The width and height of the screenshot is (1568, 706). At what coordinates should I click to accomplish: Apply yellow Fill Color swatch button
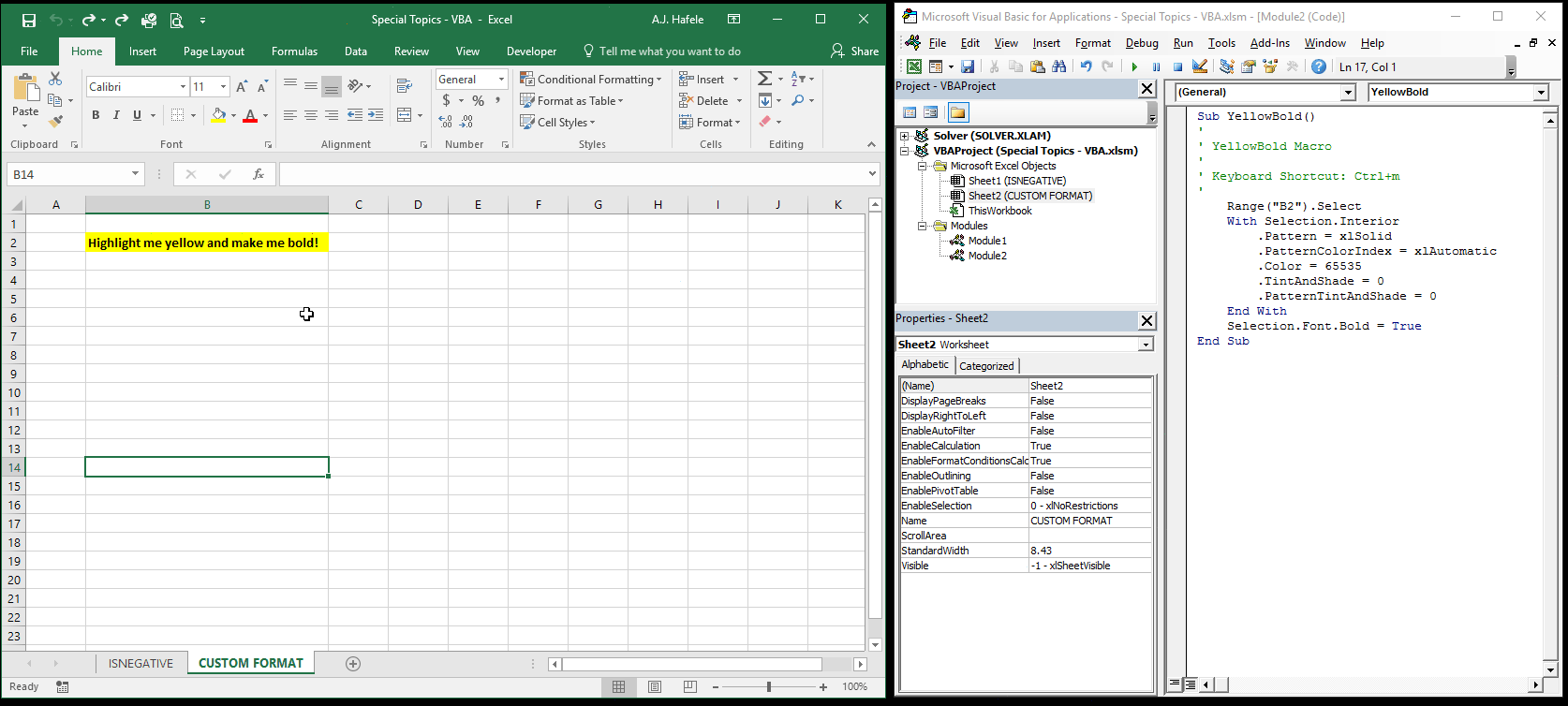tap(218, 115)
